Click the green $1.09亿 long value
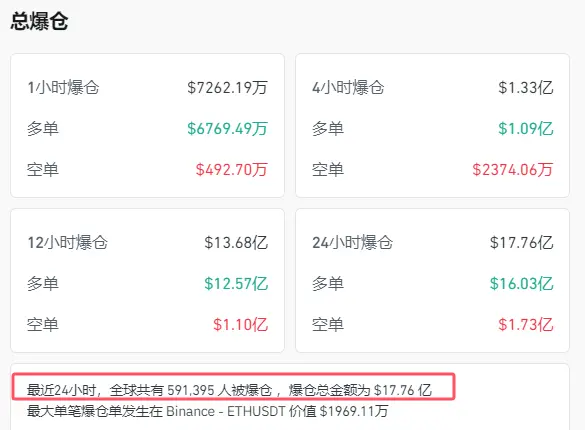 526,129
